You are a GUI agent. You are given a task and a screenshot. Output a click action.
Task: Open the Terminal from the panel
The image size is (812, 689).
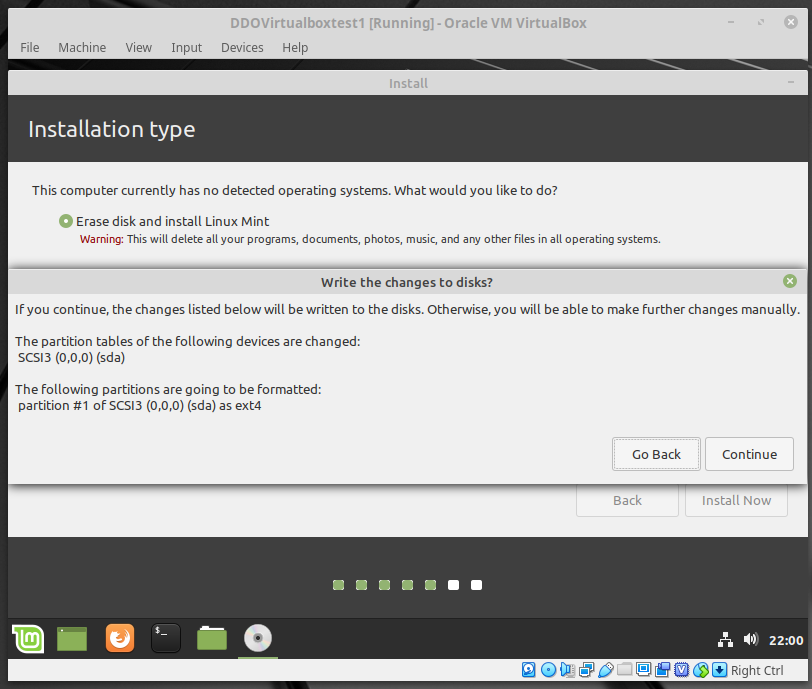tap(166, 638)
